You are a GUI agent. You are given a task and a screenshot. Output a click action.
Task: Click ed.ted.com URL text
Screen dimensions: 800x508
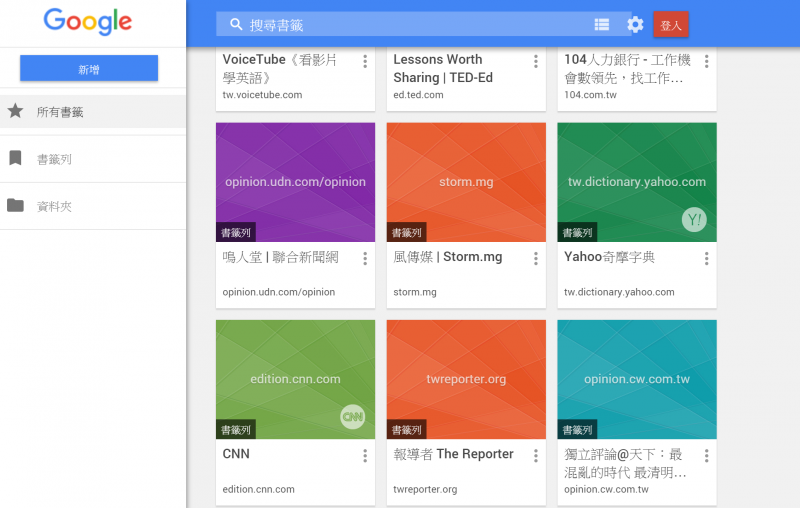418,95
